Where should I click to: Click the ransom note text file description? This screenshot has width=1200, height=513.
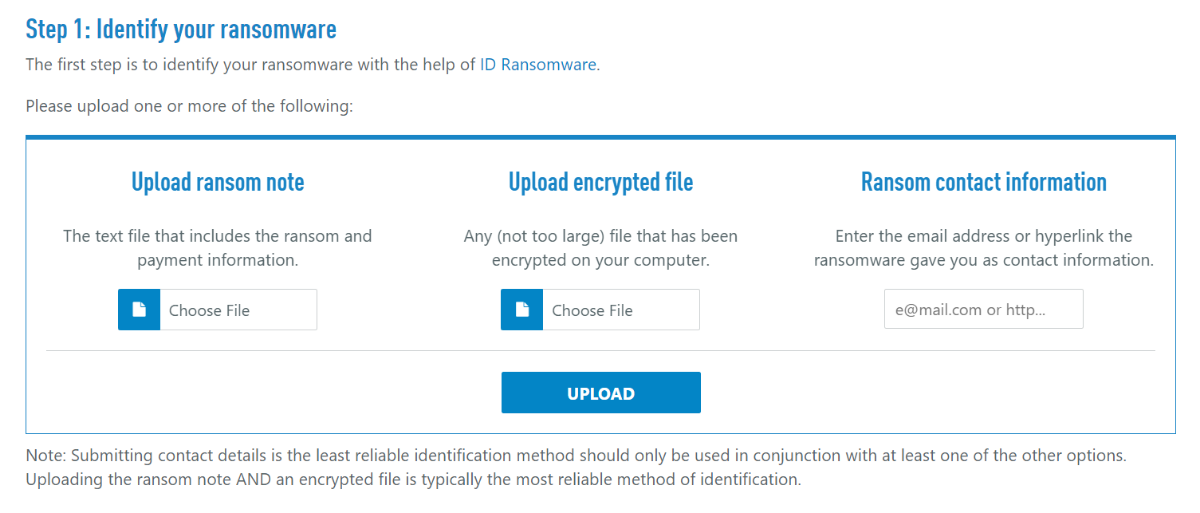coord(218,248)
